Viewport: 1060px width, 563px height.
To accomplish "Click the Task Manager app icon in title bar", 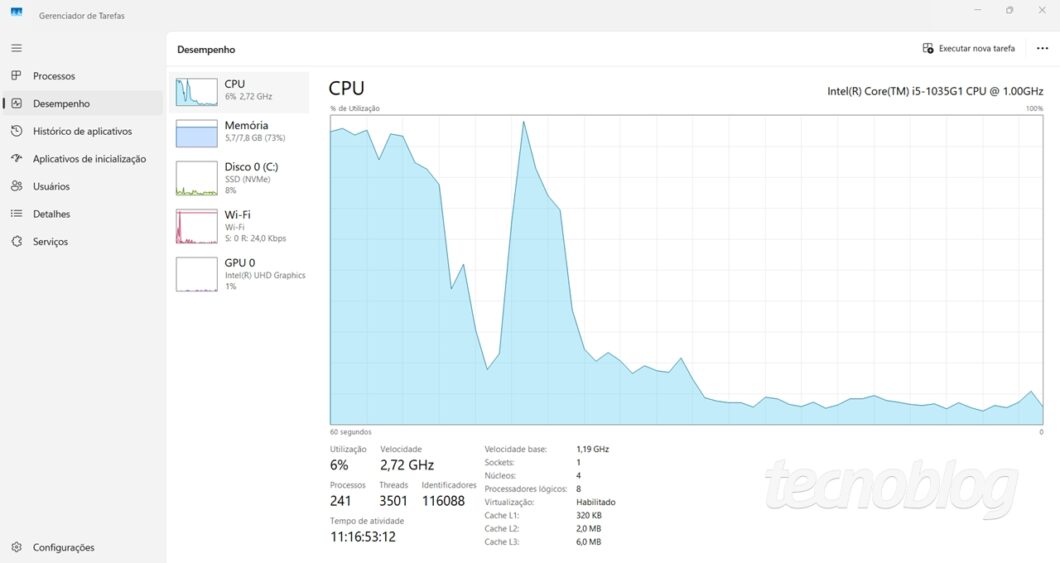I will pos(17,15).
